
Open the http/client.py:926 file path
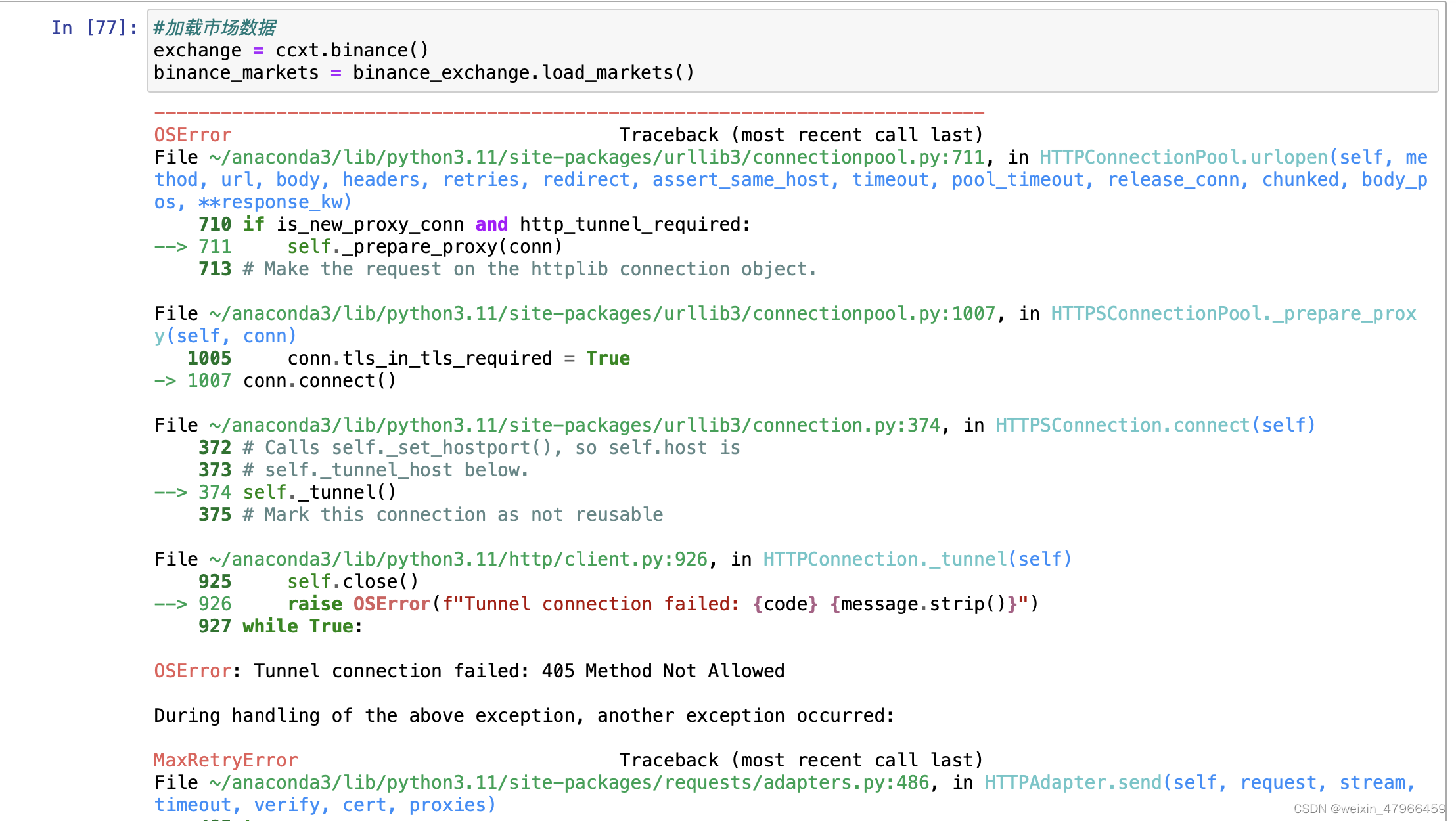coord(458,560)
